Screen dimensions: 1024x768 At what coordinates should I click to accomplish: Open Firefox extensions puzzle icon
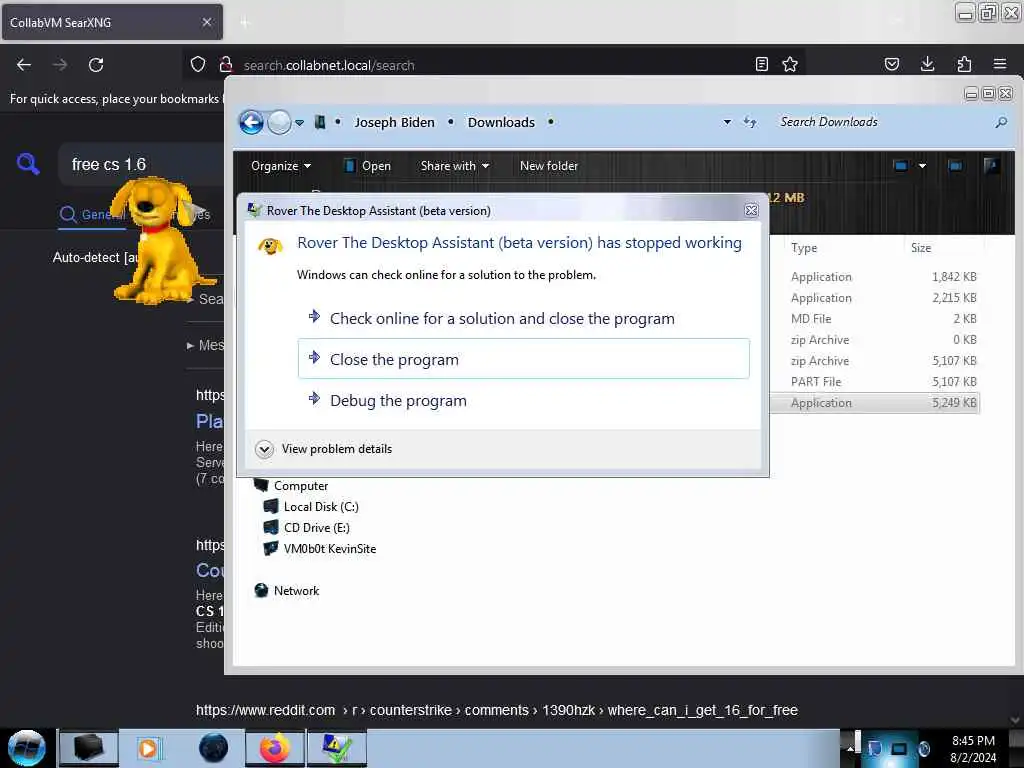pos(964,64)
